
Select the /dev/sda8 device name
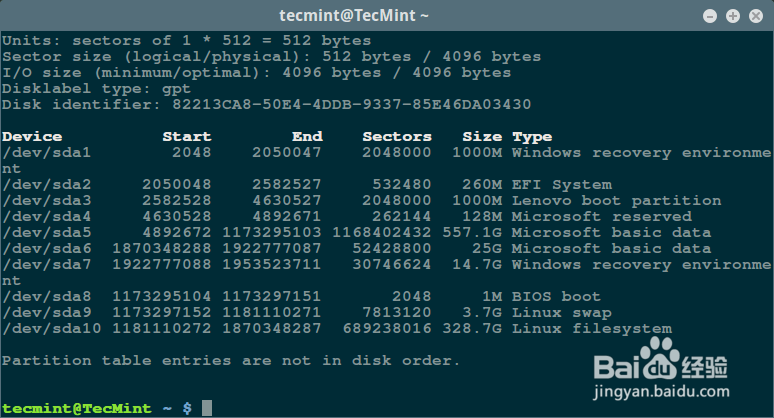47,297
